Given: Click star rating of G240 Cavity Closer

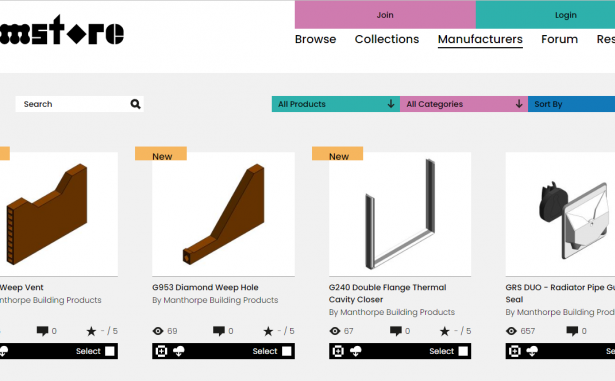Looking at the screenshot, I should point(444,331).
